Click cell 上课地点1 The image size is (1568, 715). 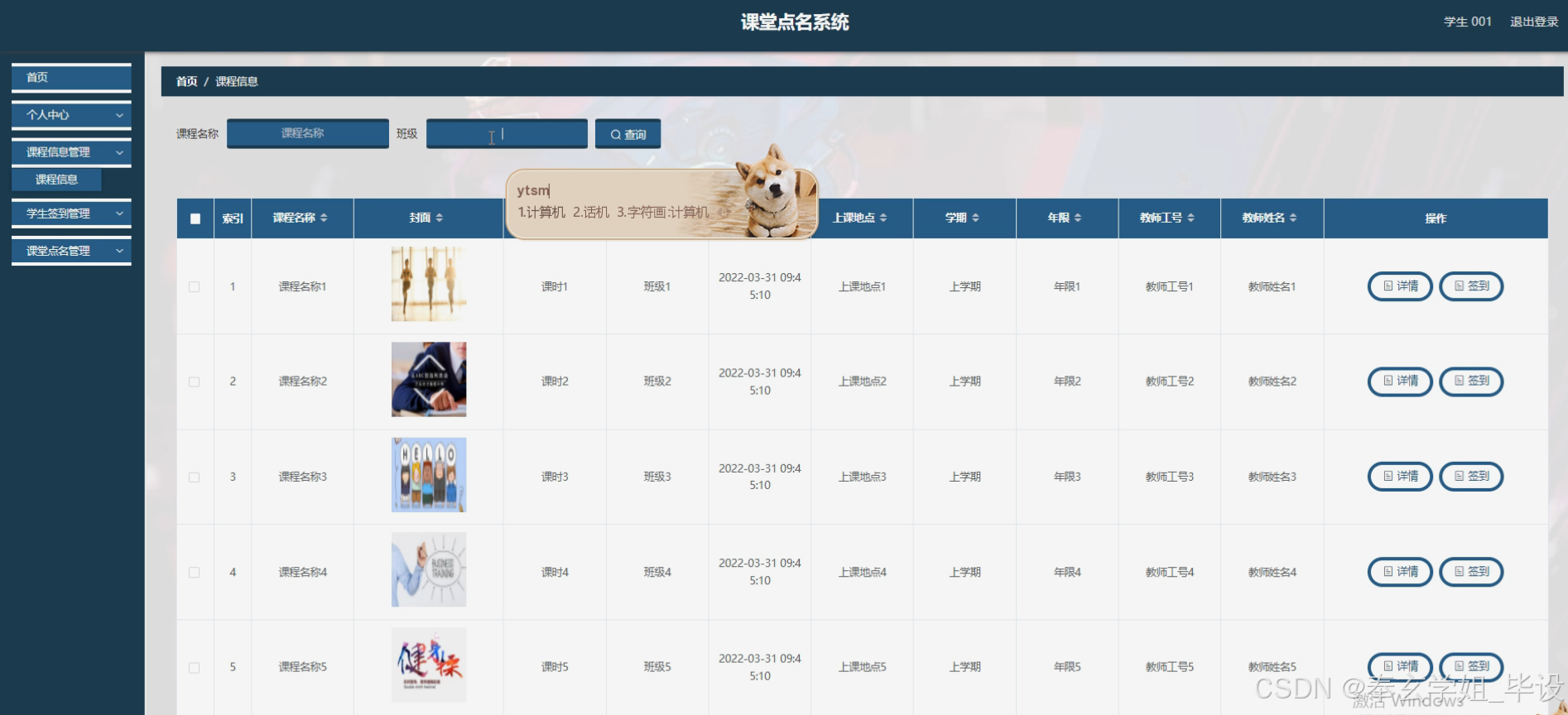(862, 287)
